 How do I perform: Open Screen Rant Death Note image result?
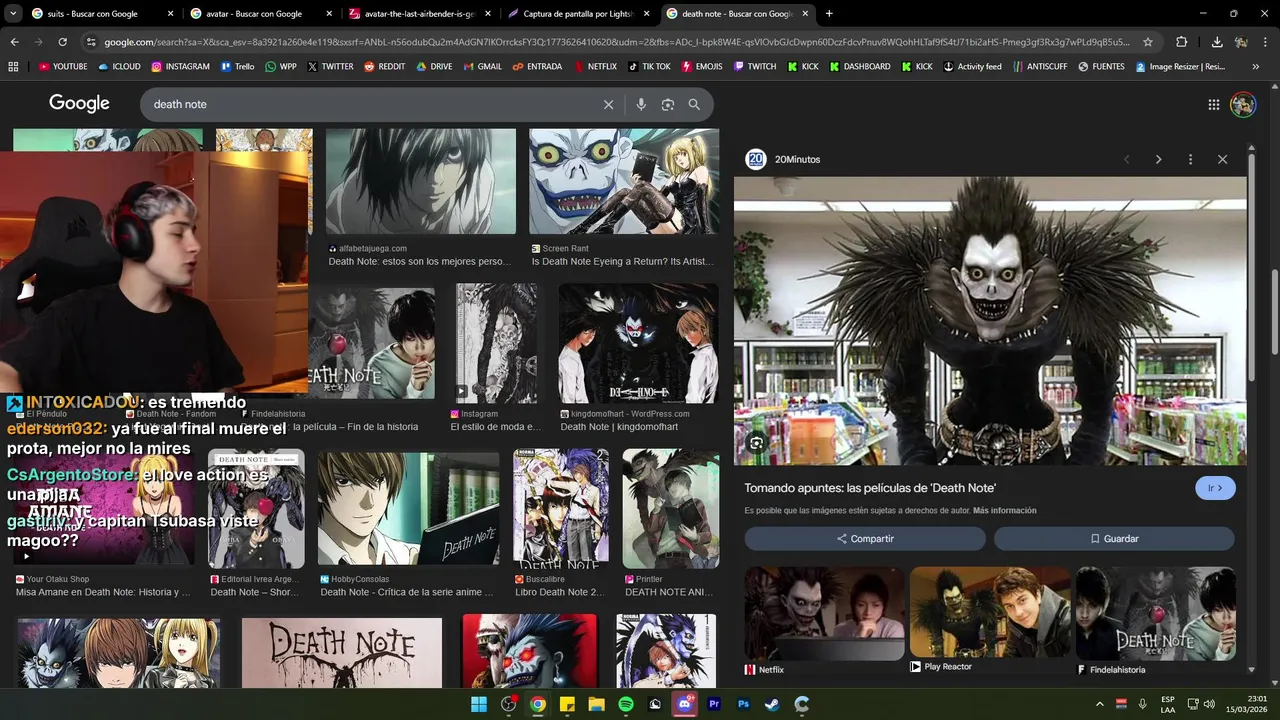624,181
